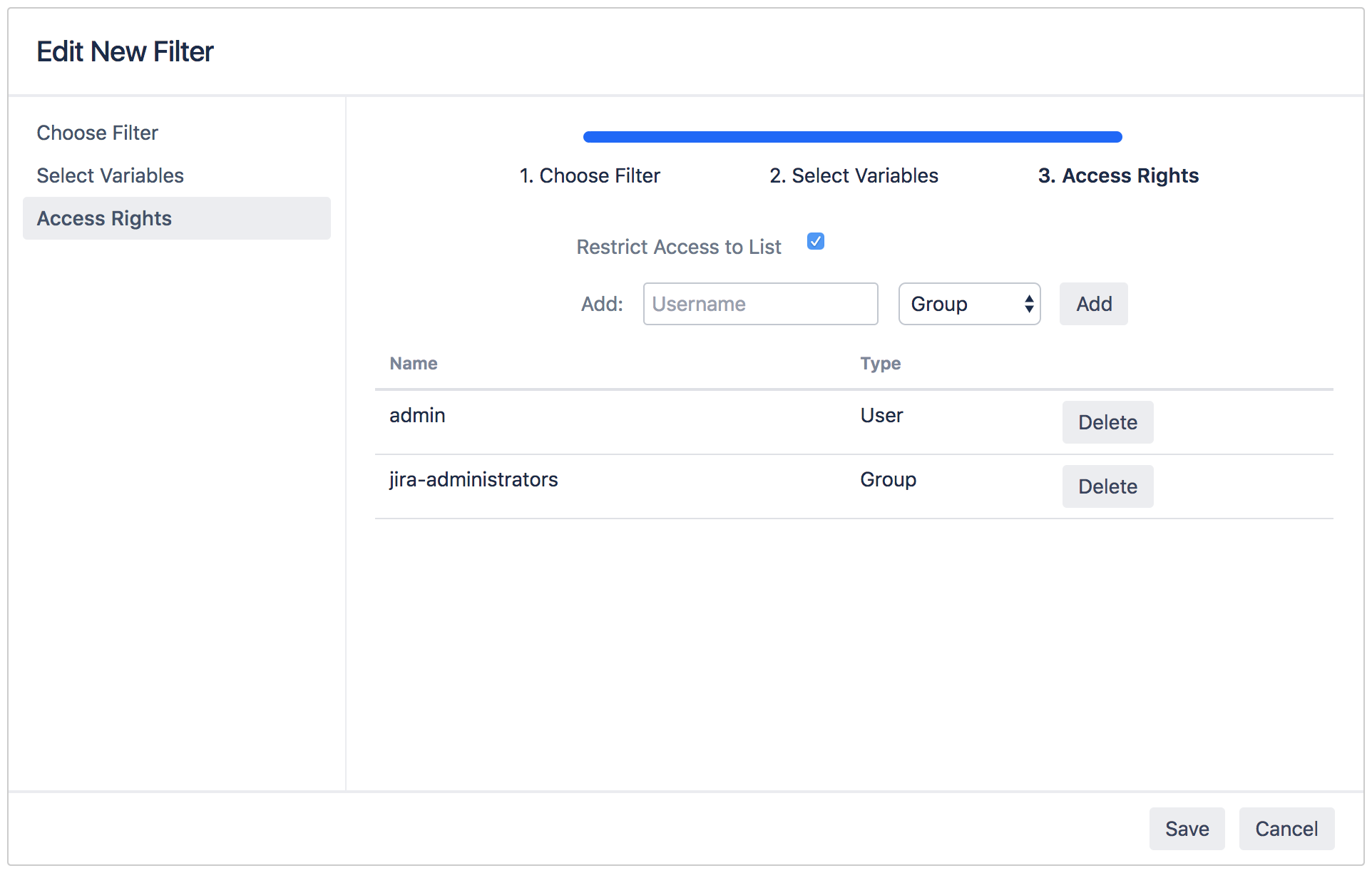The image size is (1372, 873).
Task: Select User from the type dropdown
Action: point(968,304)
